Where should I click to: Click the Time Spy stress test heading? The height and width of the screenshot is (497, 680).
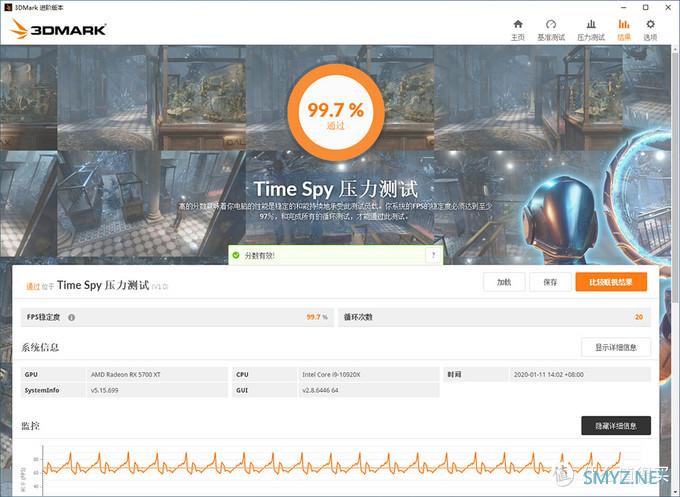(336, 190)
